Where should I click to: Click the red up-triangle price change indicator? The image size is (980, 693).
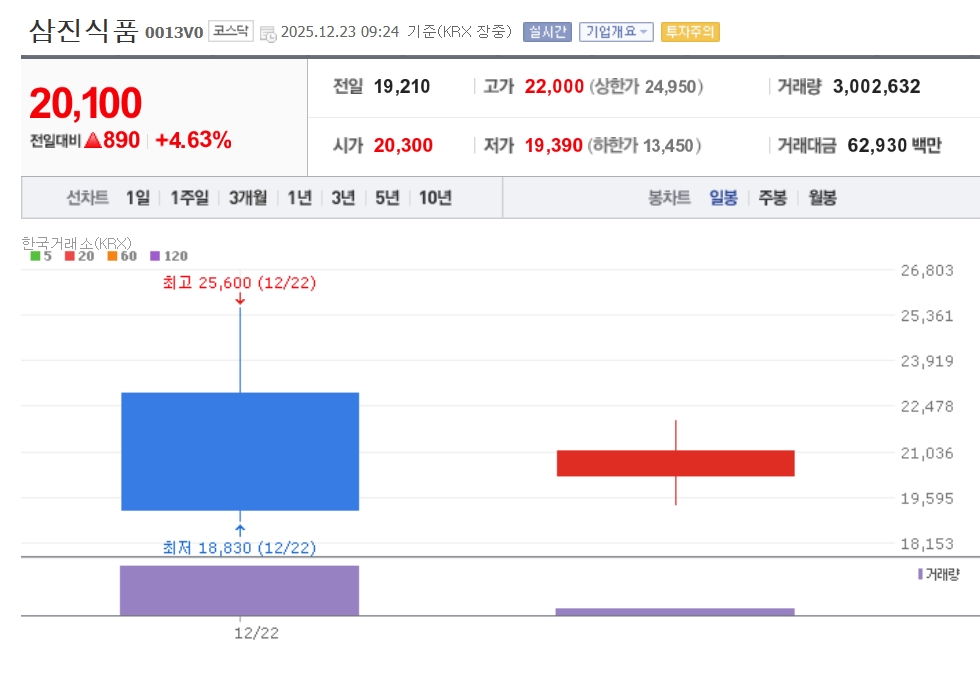pyautogui.click(x=93, y=141)
